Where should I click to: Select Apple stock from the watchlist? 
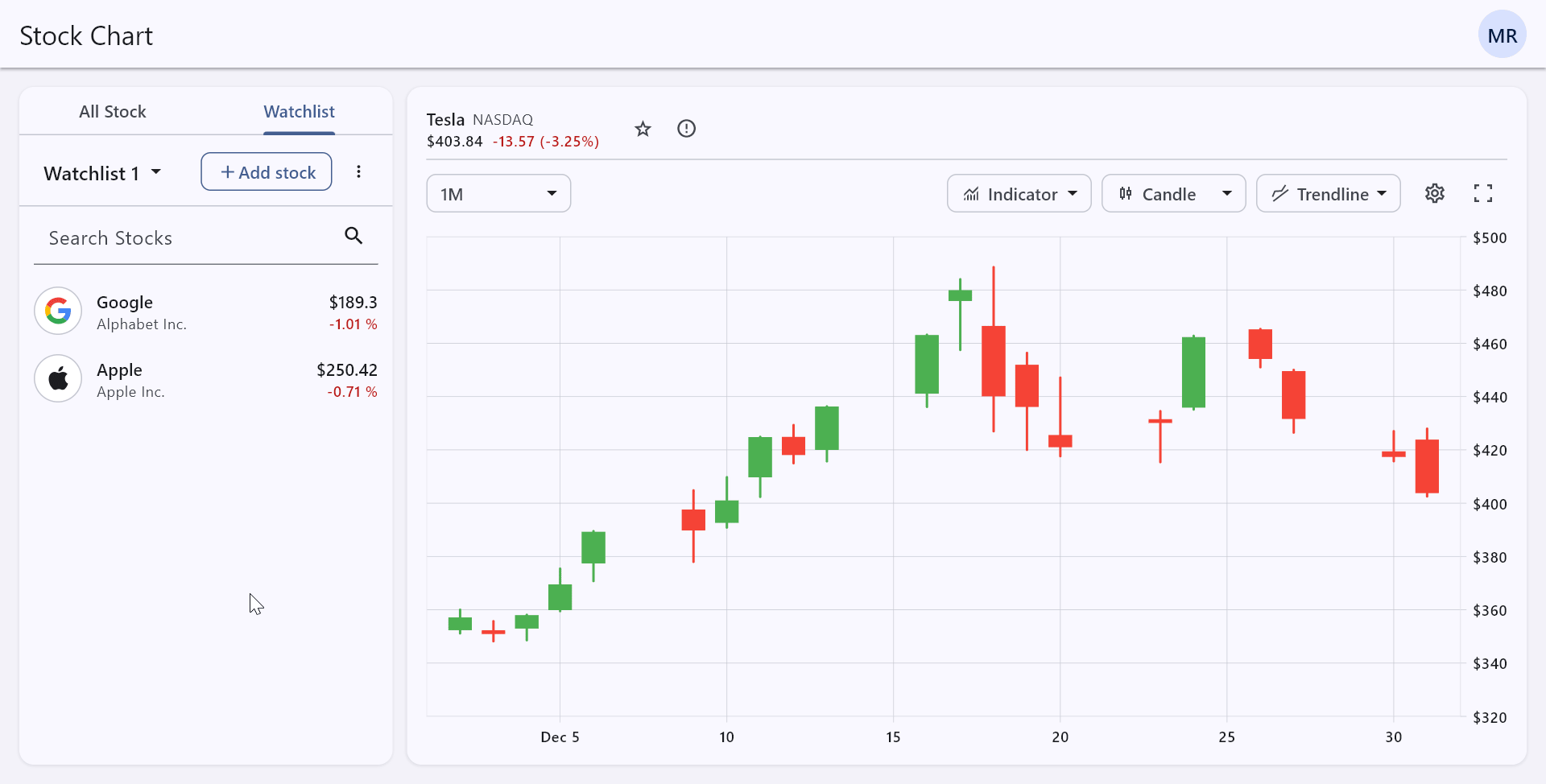point(206,378)
